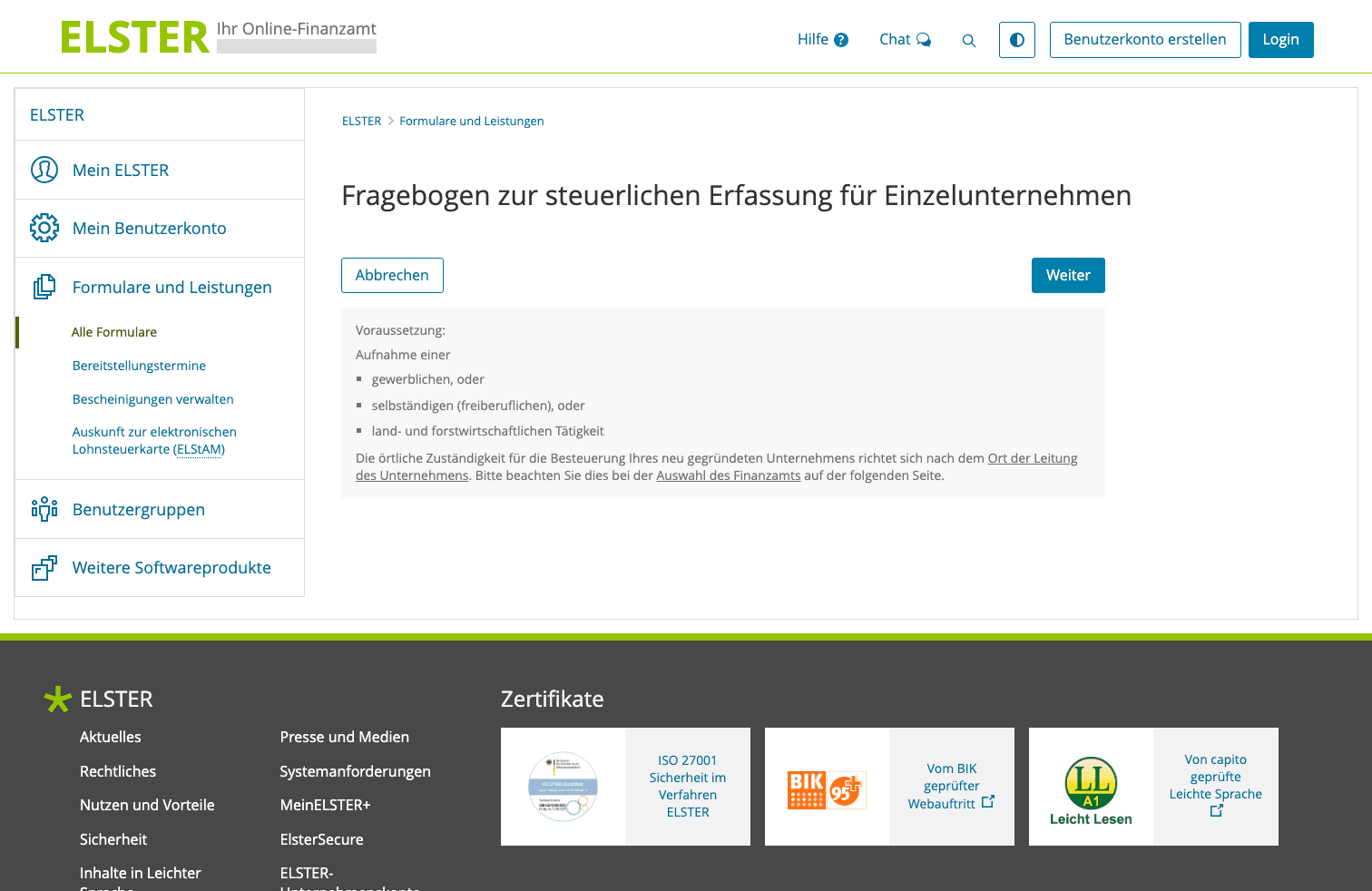Click the Mein ELSTER person icon
The image size is (1372, 891).
click(x=44, y=170)
